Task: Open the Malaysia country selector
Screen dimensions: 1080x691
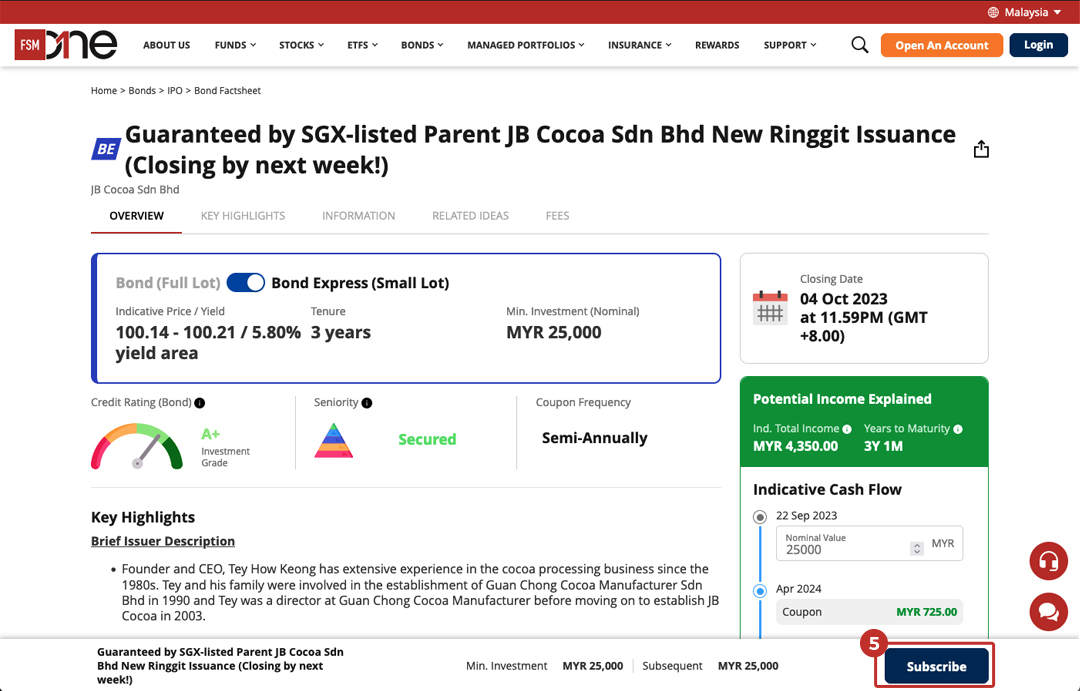Action: [x=1025, y=12]
